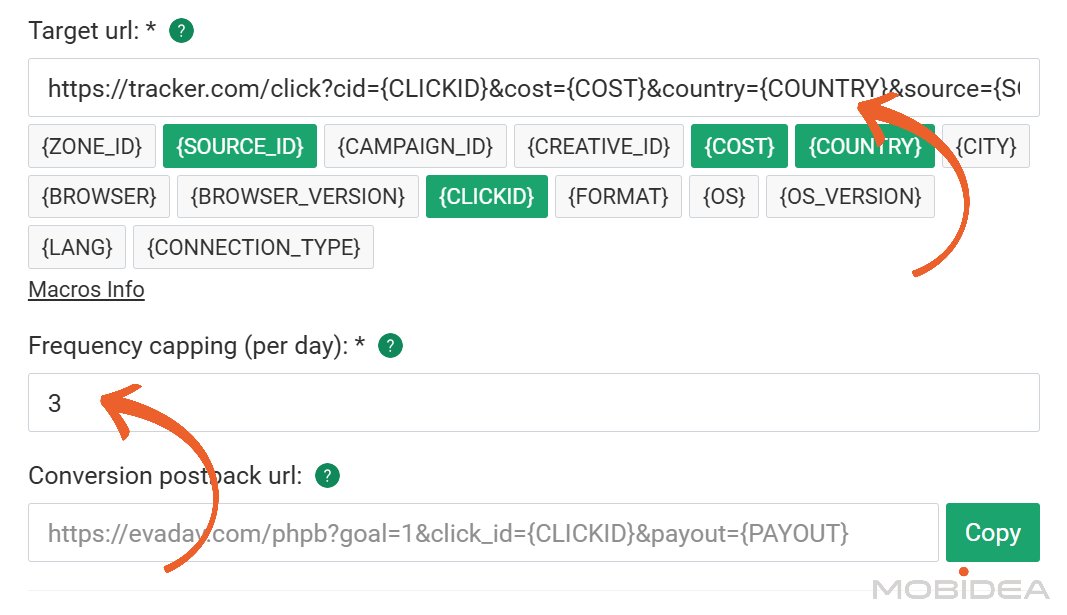Turn off the {CLICKID} macro
This screenshot has height=615, width=1067.
point(487,197)
